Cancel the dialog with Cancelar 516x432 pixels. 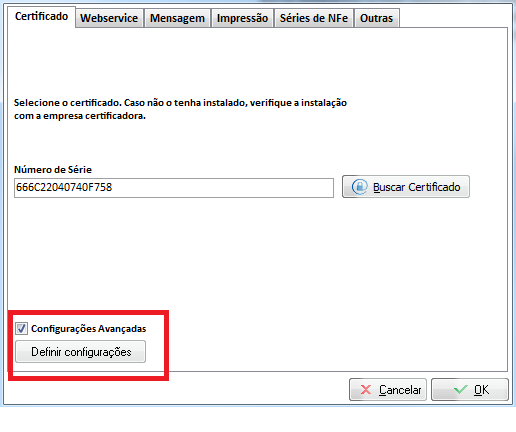[x=388, y=389]
